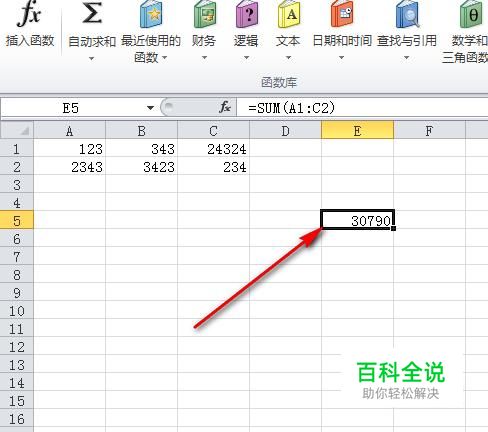Click the Function Library (函数库) group label
The width and height of the screenshot is (488, 432).
(279, 82)
